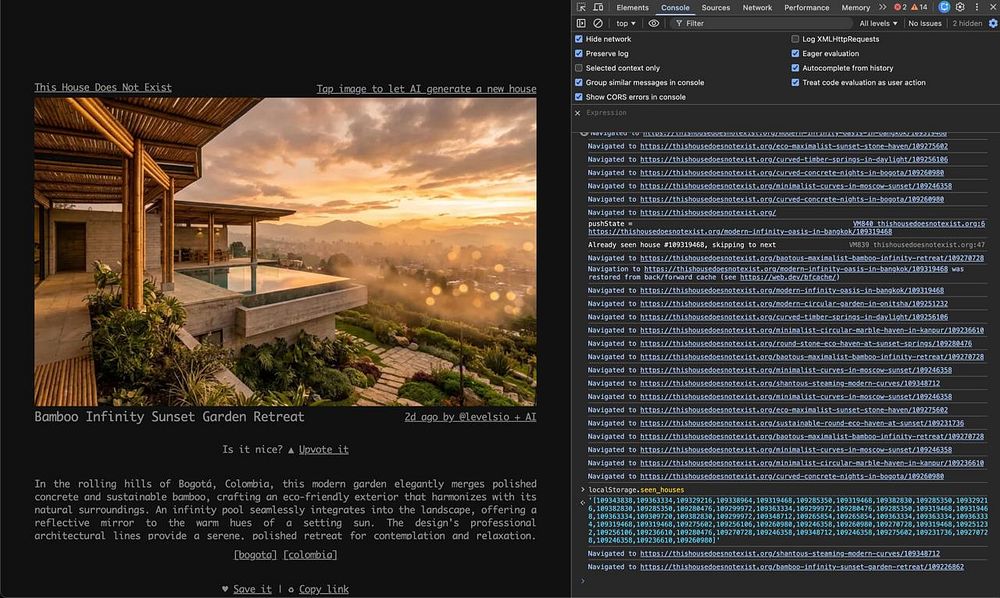1000x598 pixels.
Task: Click the red error count badge
Action: (900, 7)
